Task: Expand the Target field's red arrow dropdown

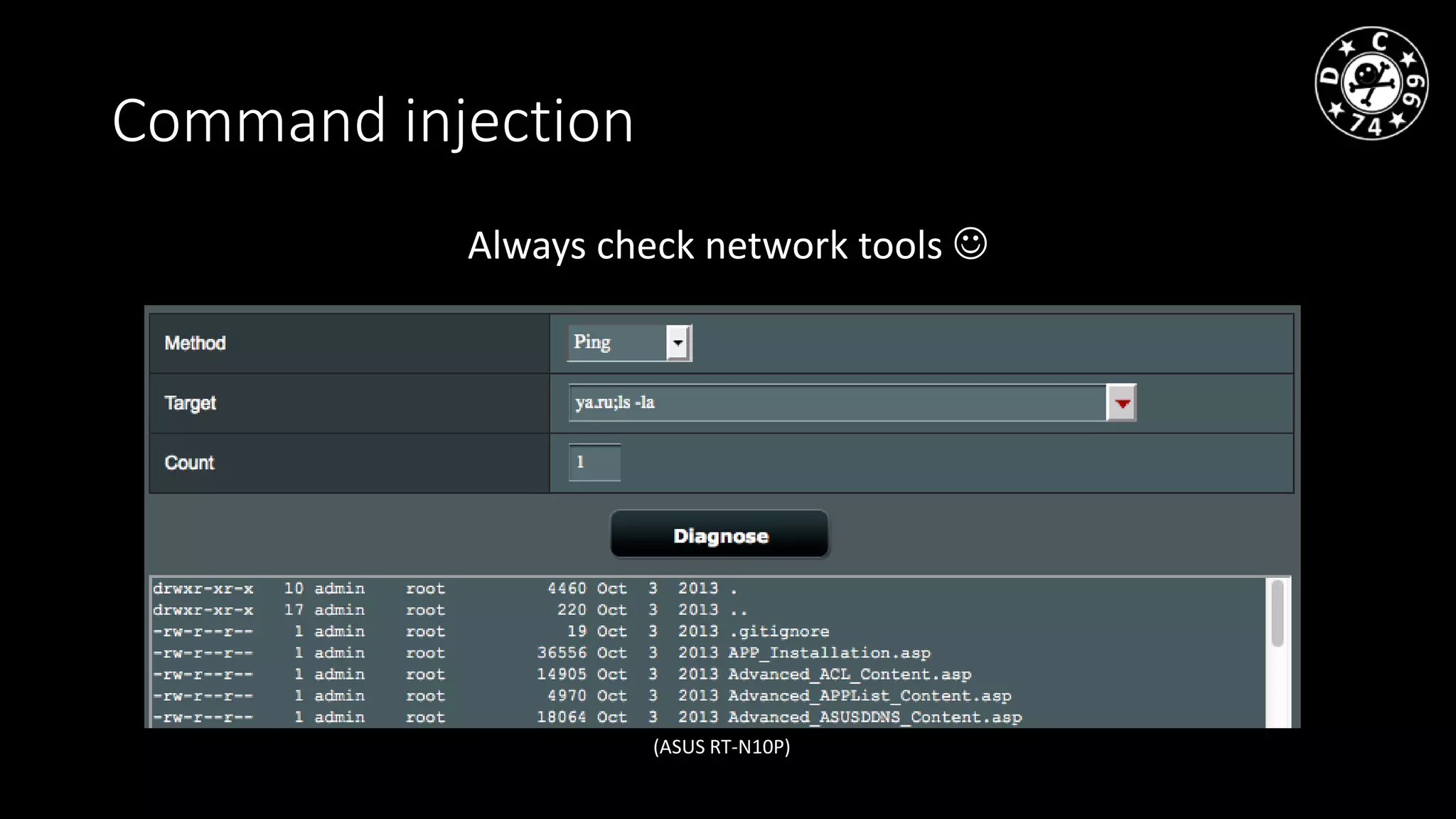Action: (1122, 403)
